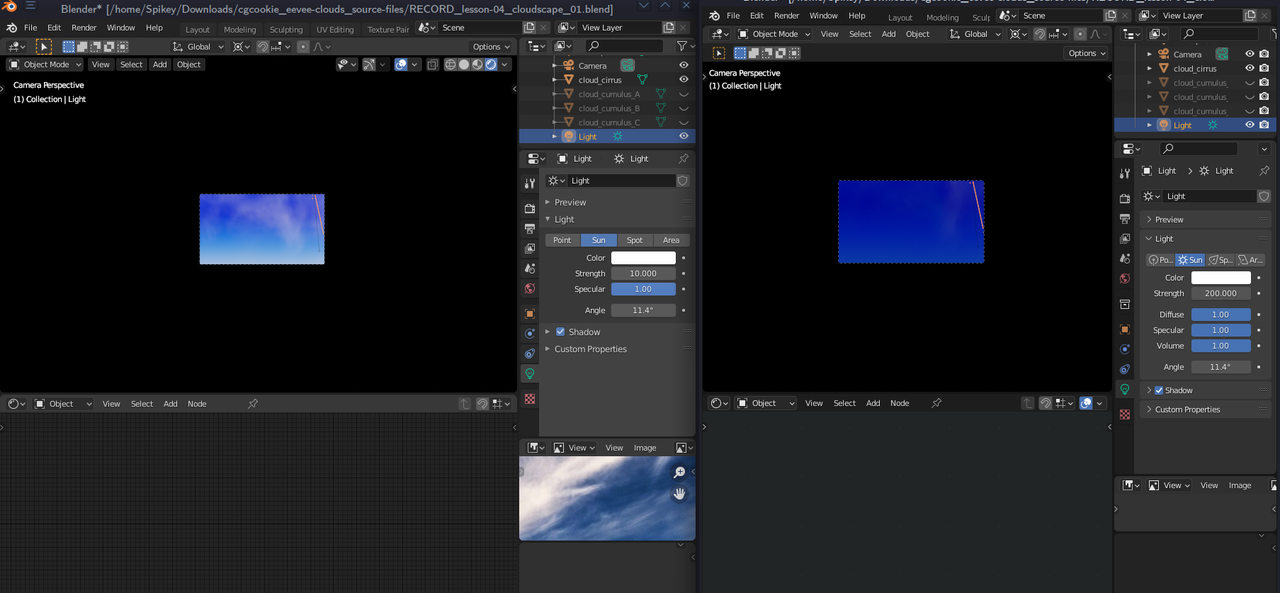Expand Camera tree row in right outliner
The image size is (1280, 593).
(x=1149, y=54)
